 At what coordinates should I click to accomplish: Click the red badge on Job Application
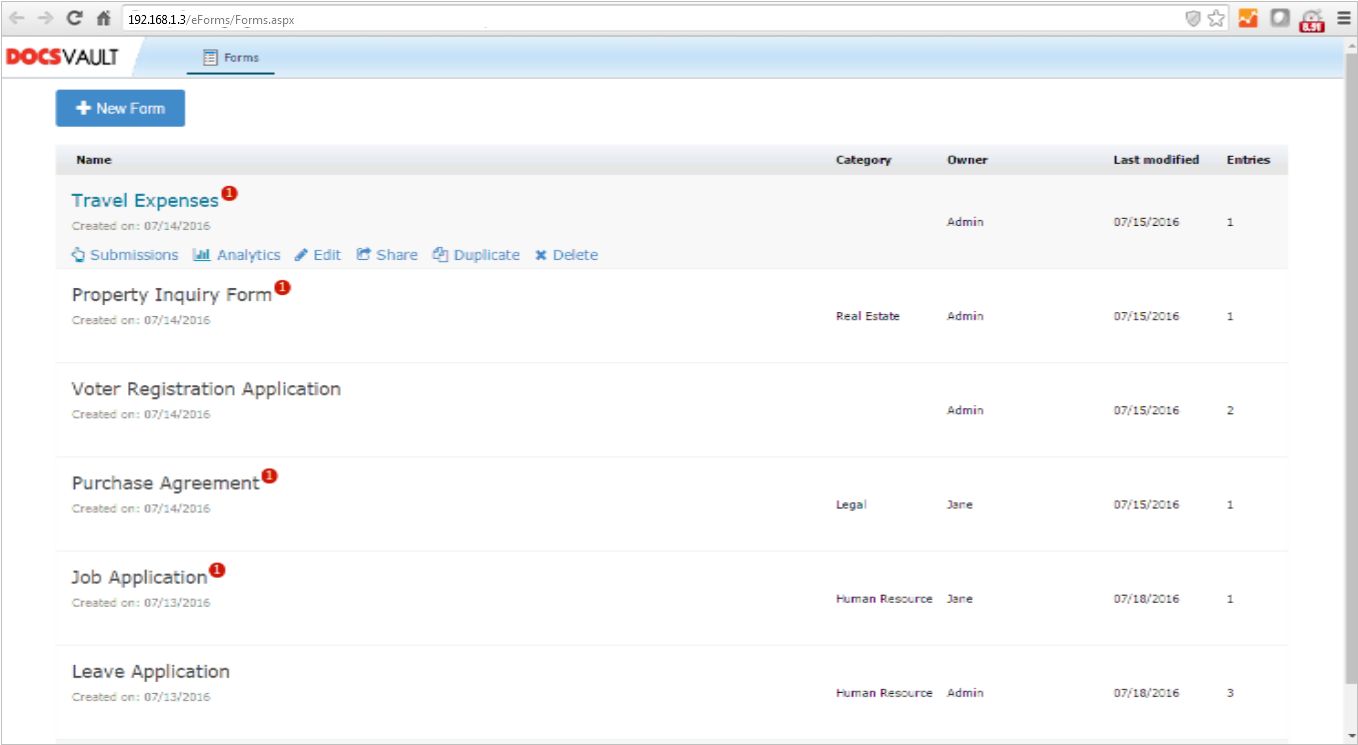pos(217,570)
